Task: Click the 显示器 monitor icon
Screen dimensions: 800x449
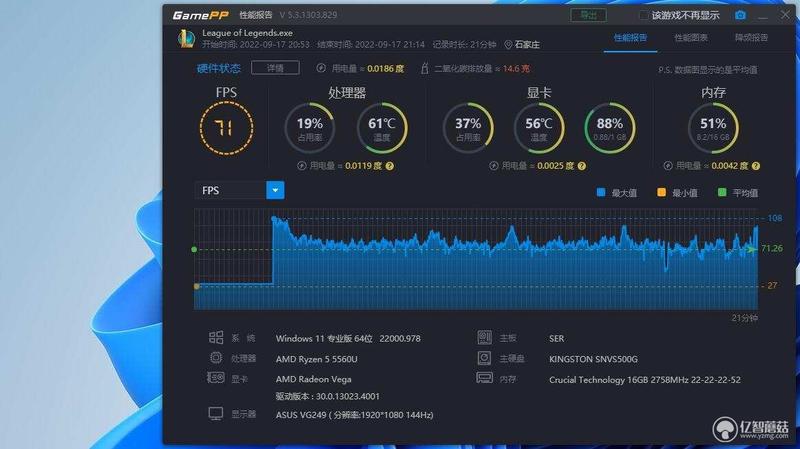Action: (x=216, y=414)
